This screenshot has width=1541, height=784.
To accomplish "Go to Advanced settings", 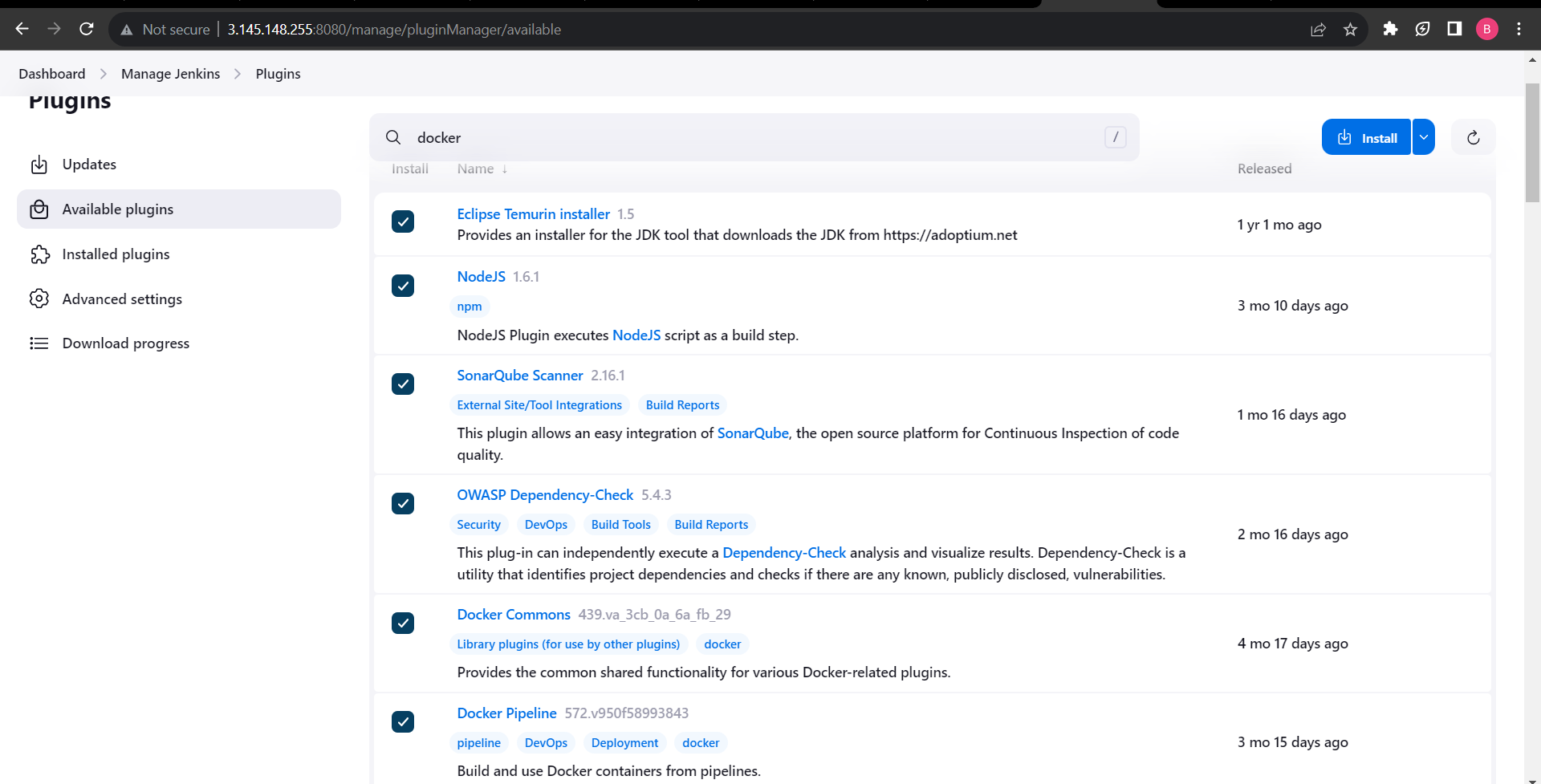I will point(179,299).
